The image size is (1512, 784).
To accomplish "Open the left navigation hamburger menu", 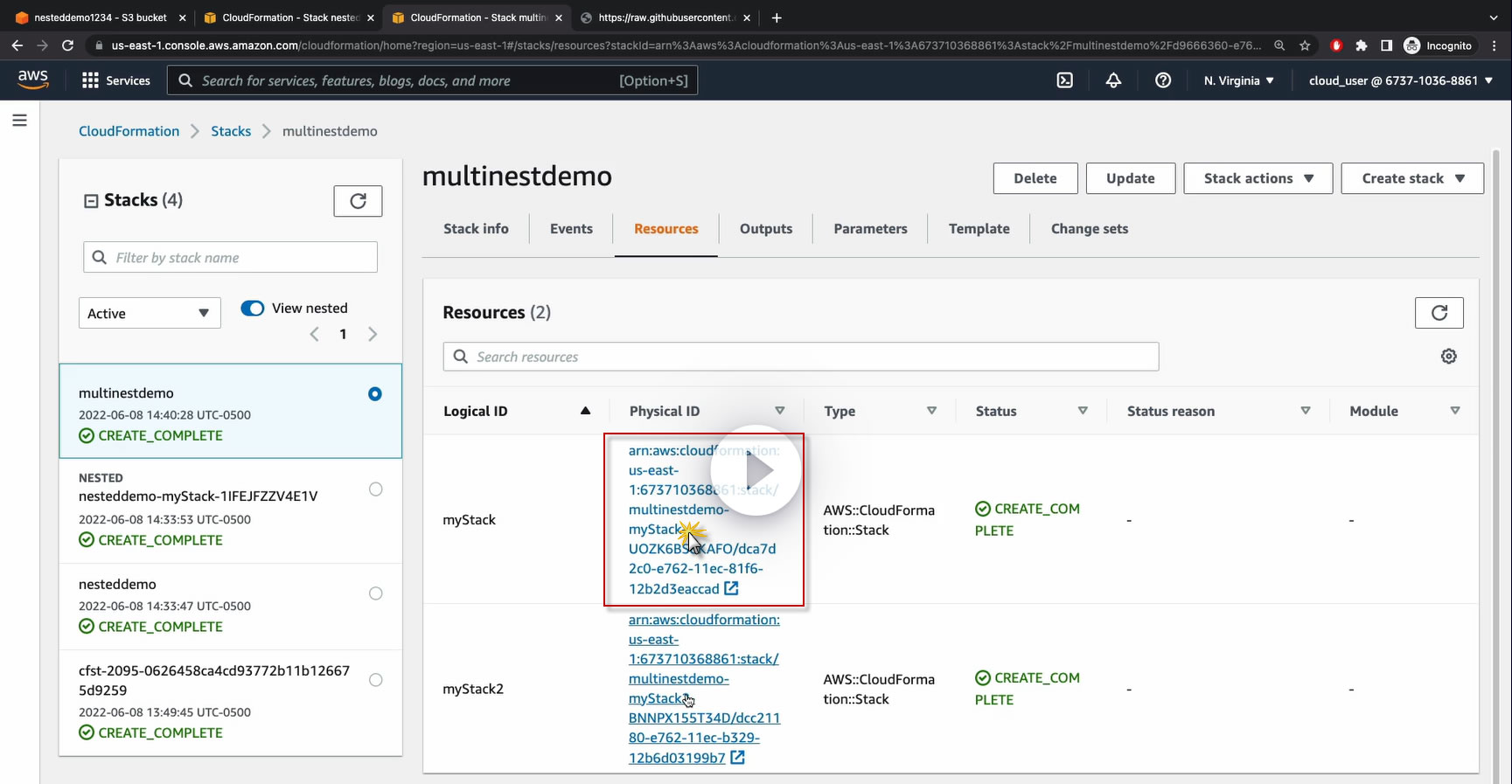I will [19, 121].
